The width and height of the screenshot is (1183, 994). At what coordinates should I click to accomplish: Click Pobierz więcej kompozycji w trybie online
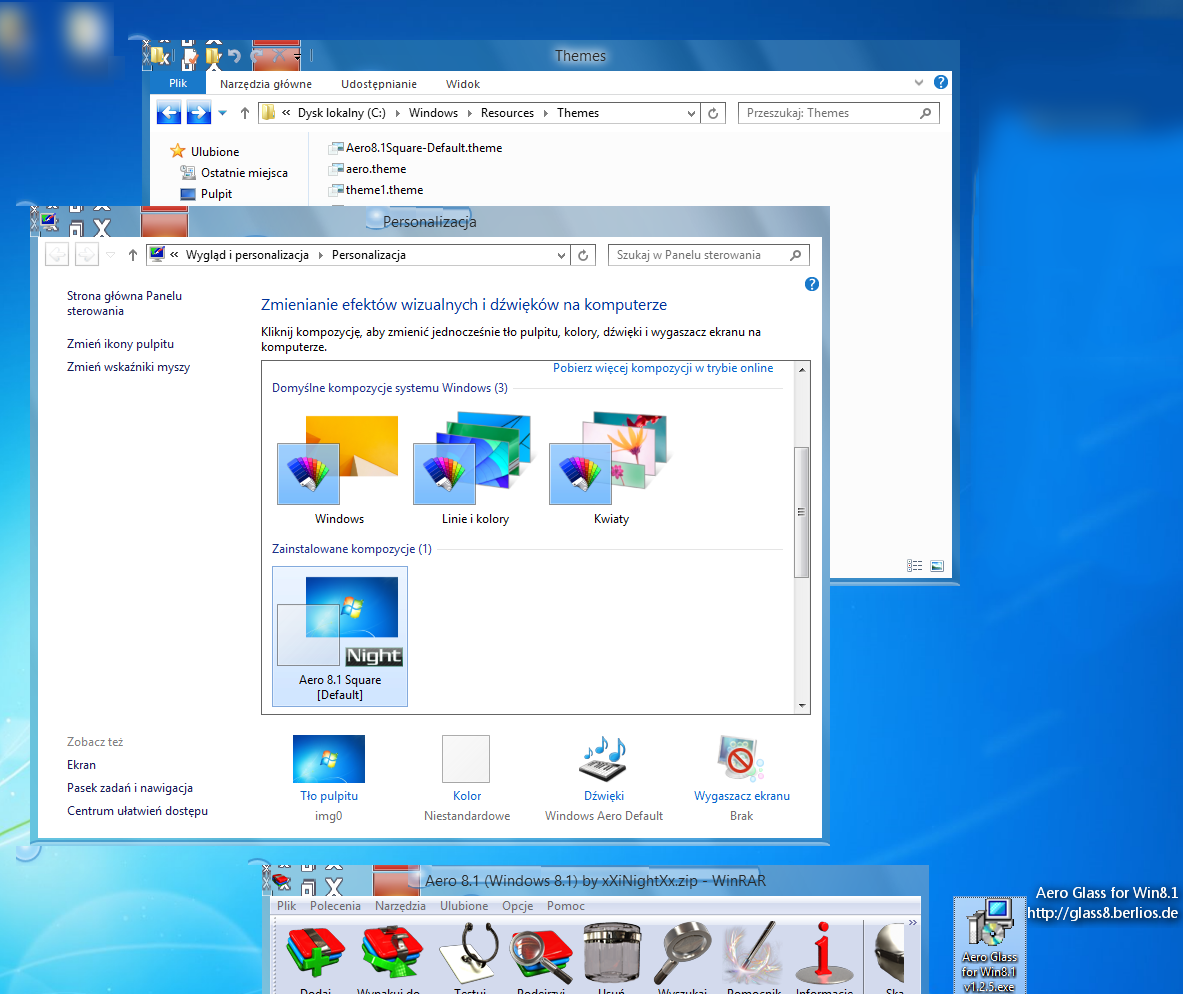tap(663, 368)
